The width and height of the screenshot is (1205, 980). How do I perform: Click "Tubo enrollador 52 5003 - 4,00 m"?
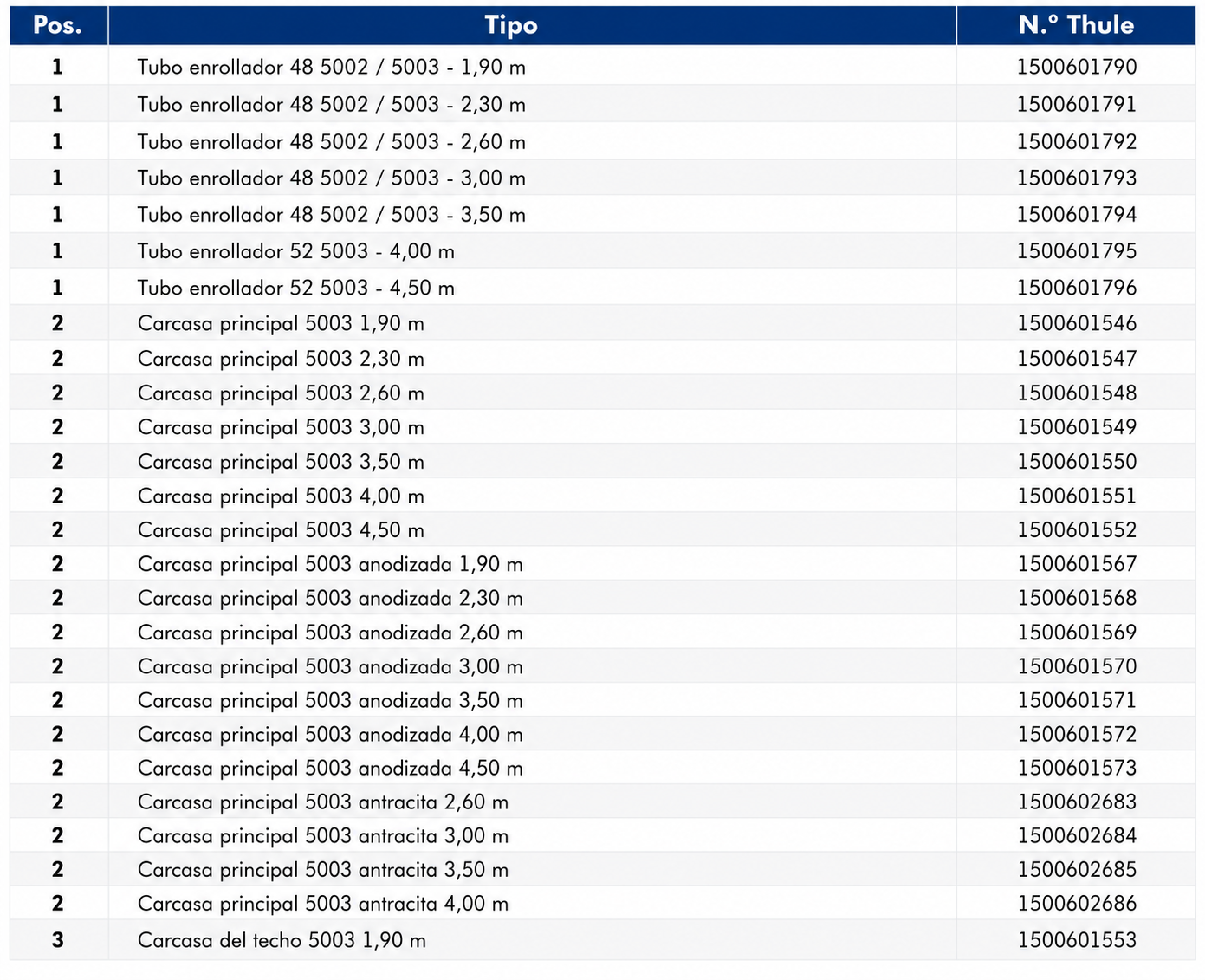[x=295, y=251]
